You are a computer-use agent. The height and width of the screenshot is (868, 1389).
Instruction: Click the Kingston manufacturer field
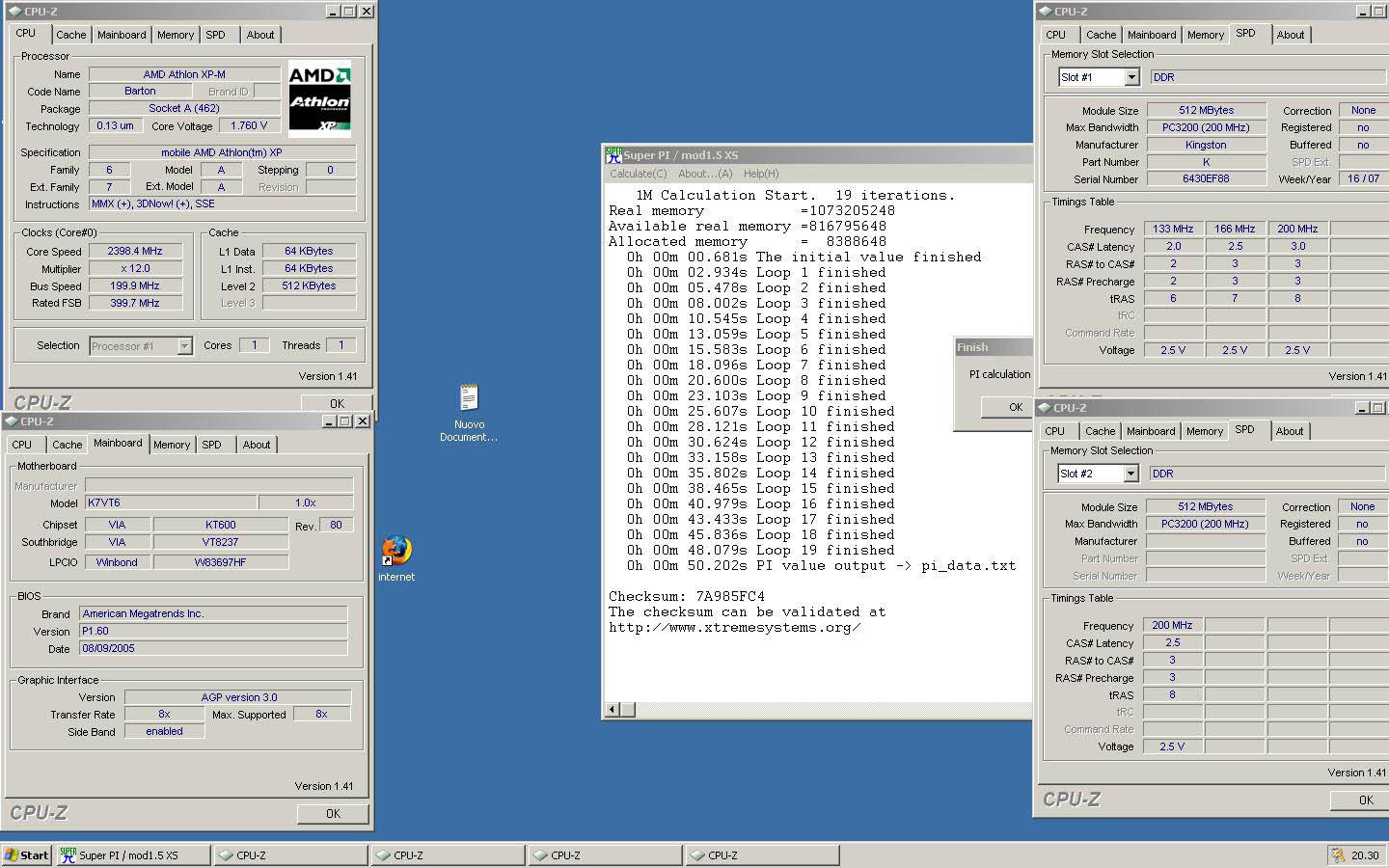(x=1206, y=145)
